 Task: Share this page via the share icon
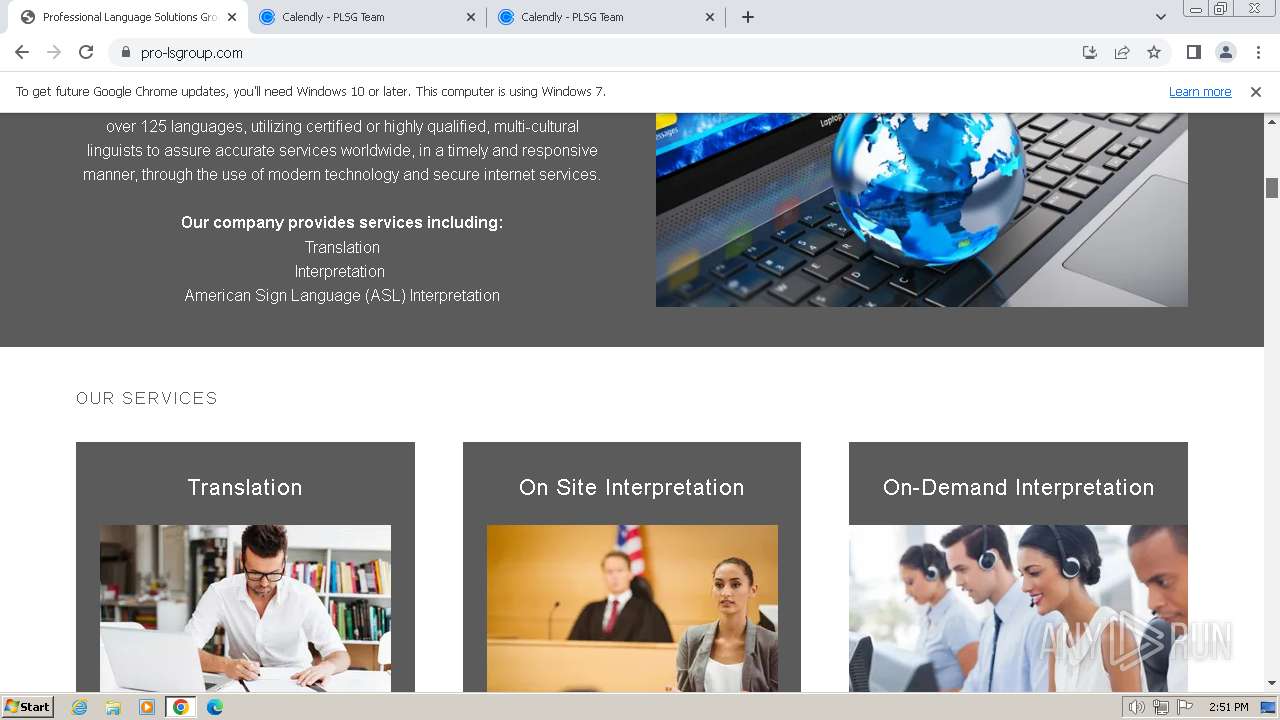1122,53
